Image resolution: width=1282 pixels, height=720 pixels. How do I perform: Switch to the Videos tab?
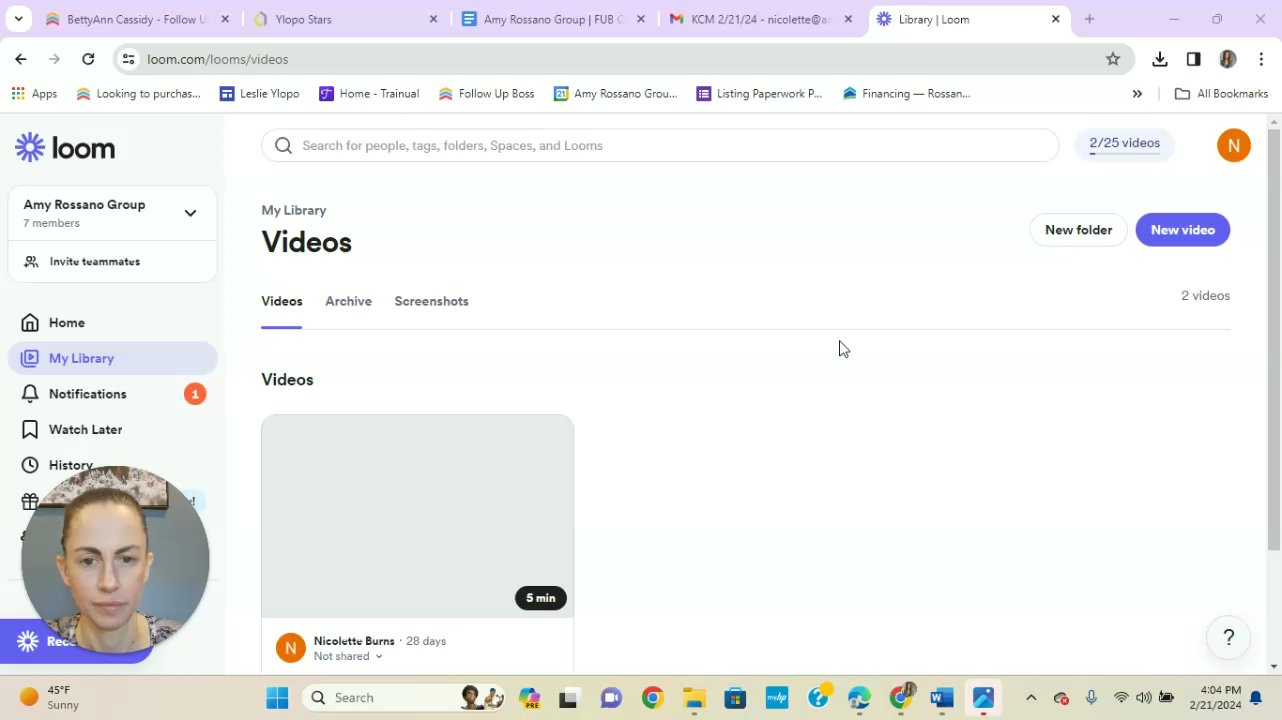281,301
